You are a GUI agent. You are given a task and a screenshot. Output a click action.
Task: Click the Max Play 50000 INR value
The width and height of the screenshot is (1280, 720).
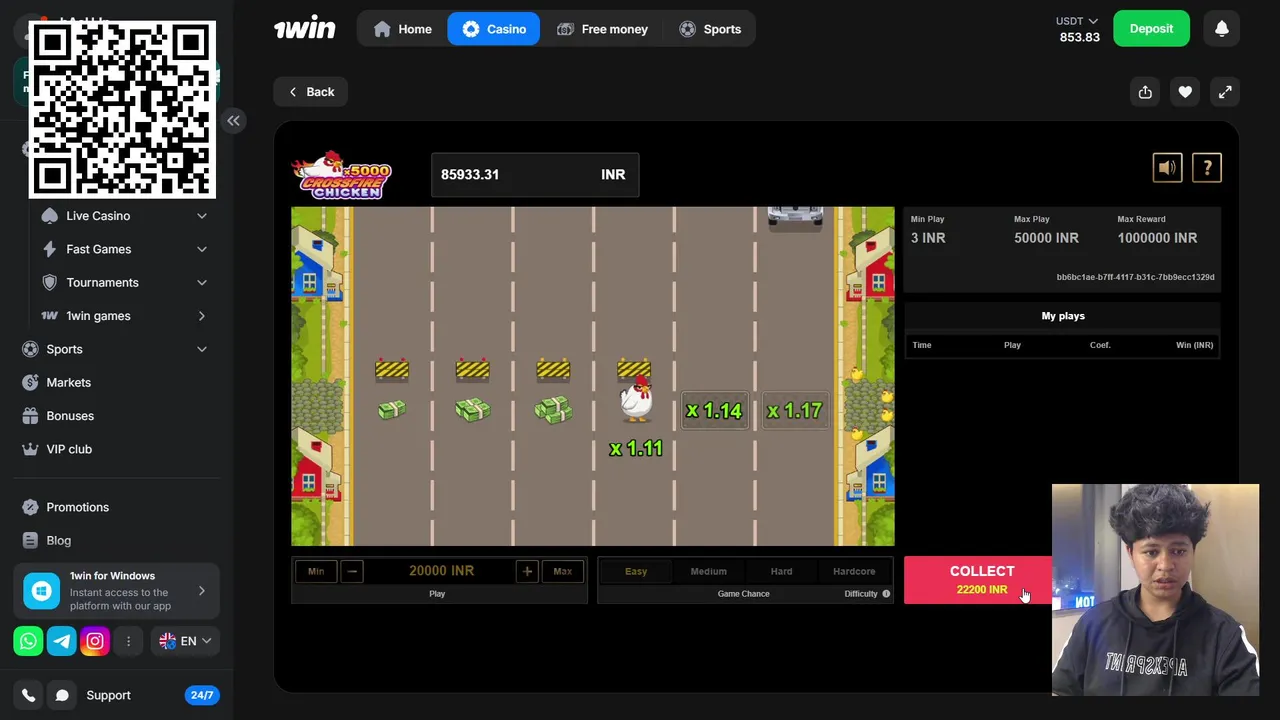click(1046, 238)
